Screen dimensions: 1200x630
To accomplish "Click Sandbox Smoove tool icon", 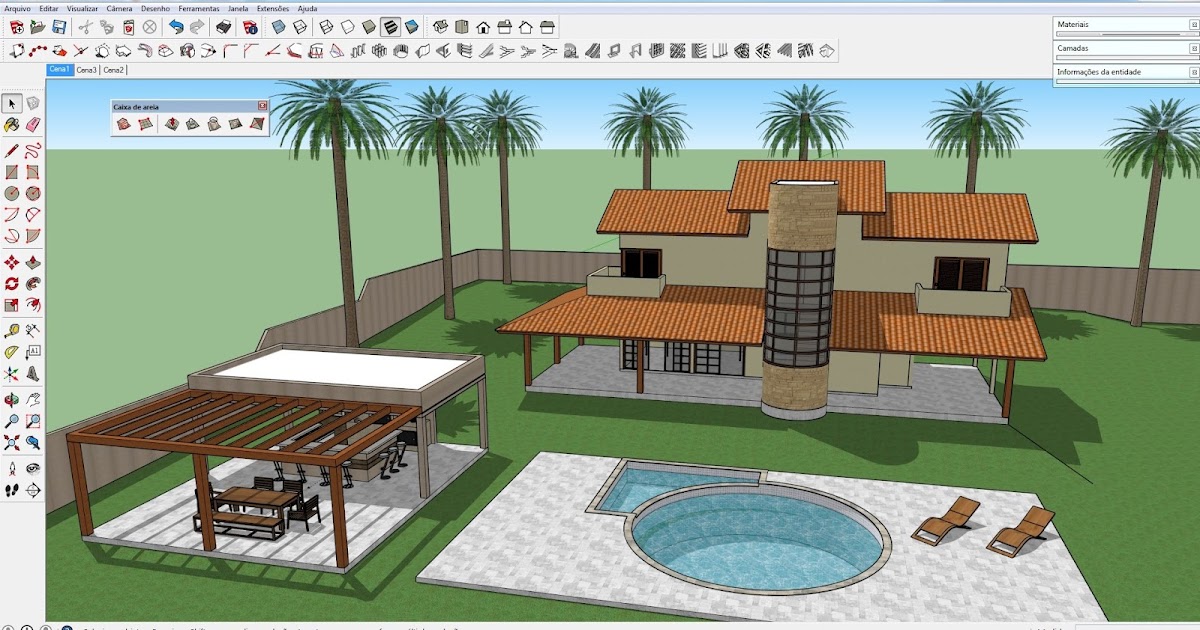I will 171,124.
